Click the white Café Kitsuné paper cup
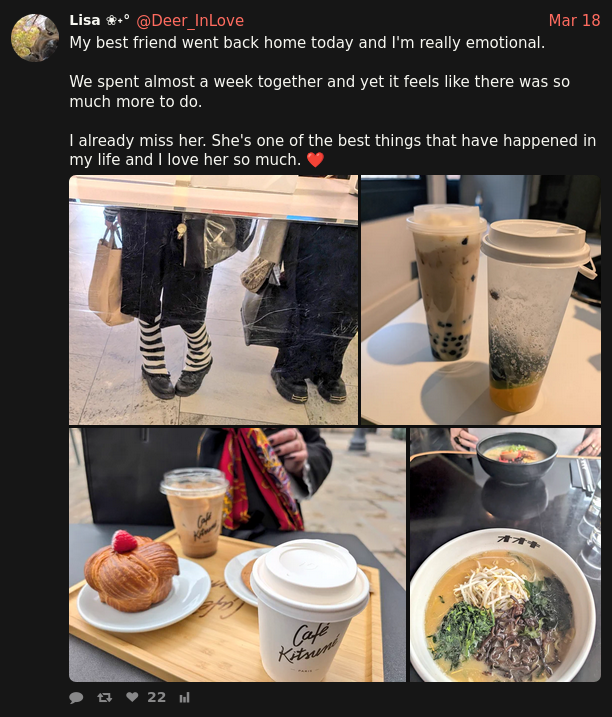612x717 pixels. pos(310,610)
